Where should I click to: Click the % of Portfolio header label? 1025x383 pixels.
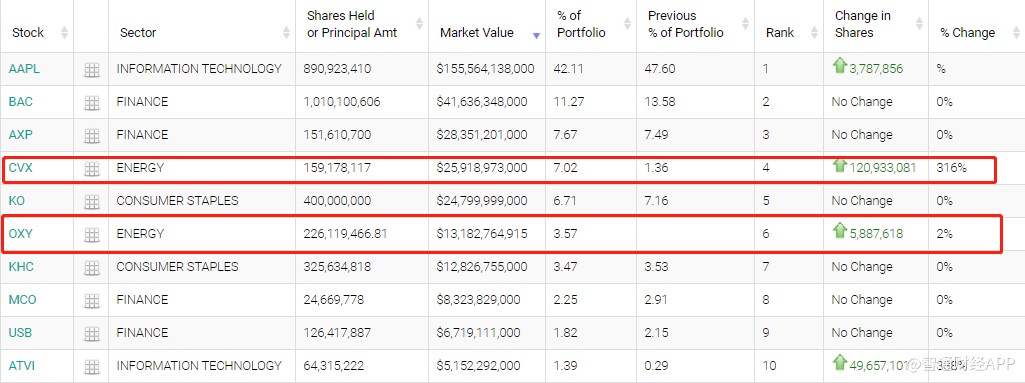tap(581, 24)
